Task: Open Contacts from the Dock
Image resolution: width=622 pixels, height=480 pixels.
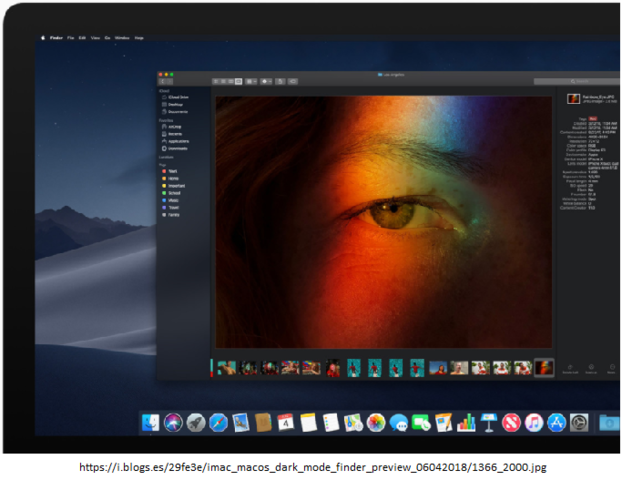Action: click(263, 422)
